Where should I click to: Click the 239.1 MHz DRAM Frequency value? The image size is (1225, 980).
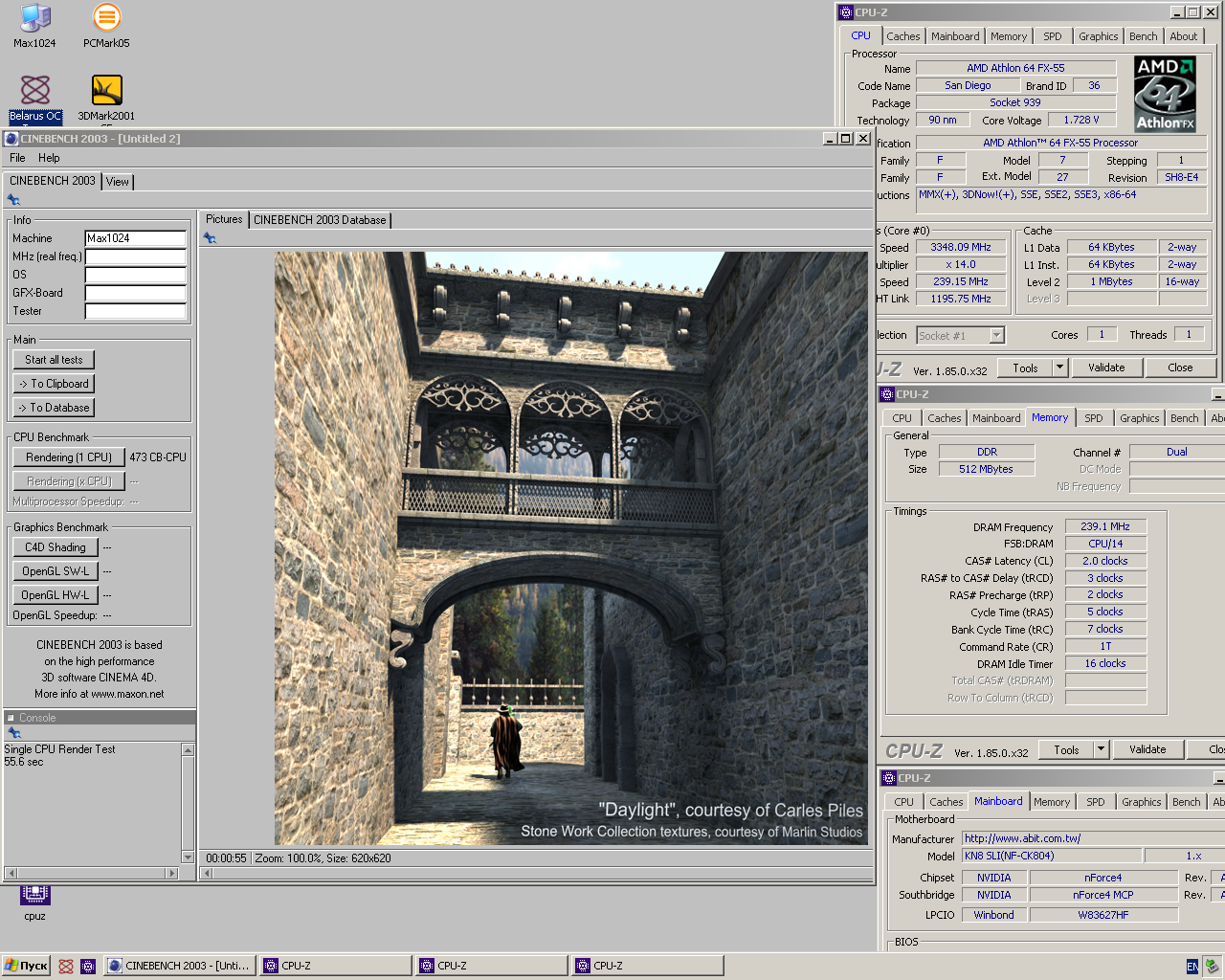(x=1105, y=526)
